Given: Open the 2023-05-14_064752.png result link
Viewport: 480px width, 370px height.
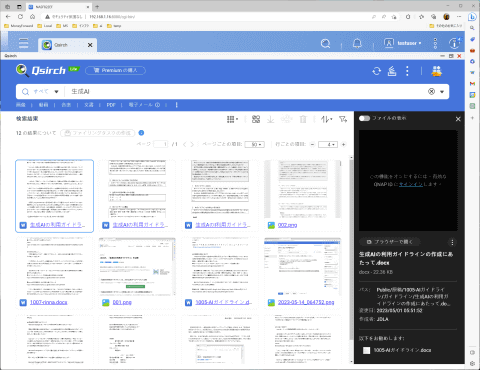Looking at the screenshot, I should click(306, 302).
